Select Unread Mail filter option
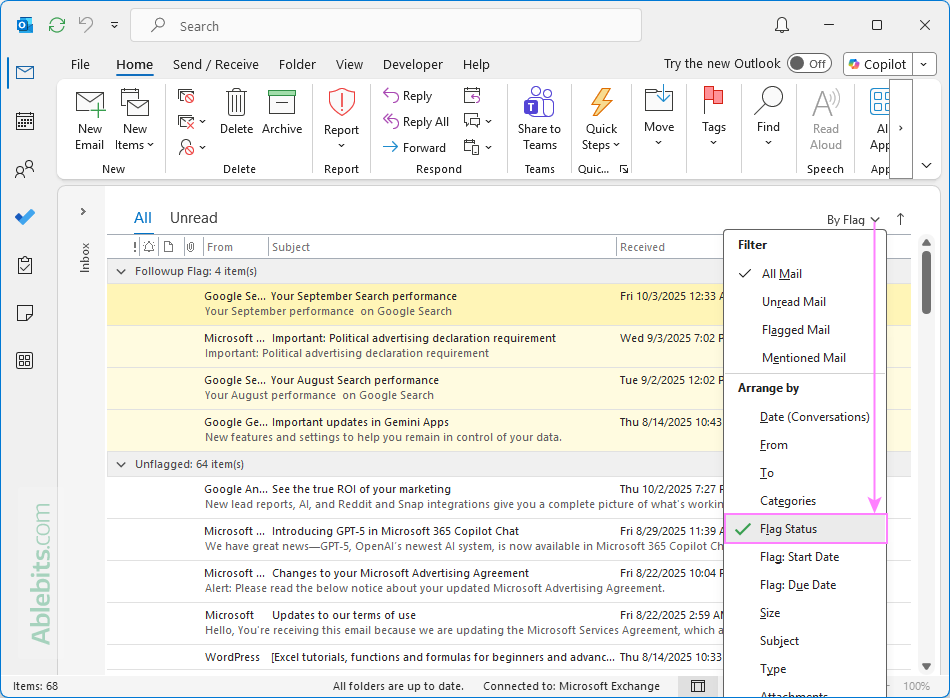This screenshot has height=698, width=950. tap(805, 302)
